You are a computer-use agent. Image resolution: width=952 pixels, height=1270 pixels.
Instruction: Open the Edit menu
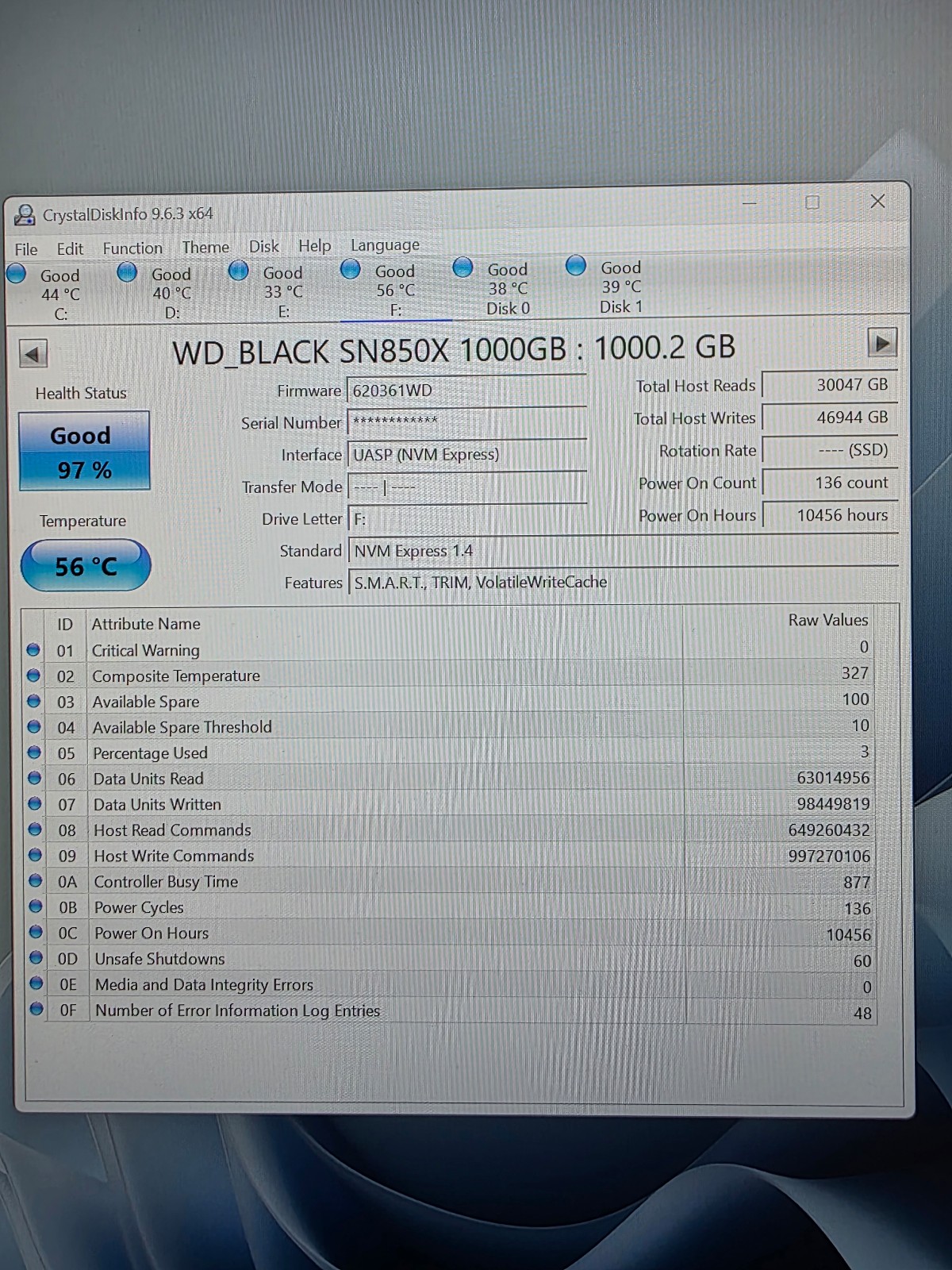(70, 249)
